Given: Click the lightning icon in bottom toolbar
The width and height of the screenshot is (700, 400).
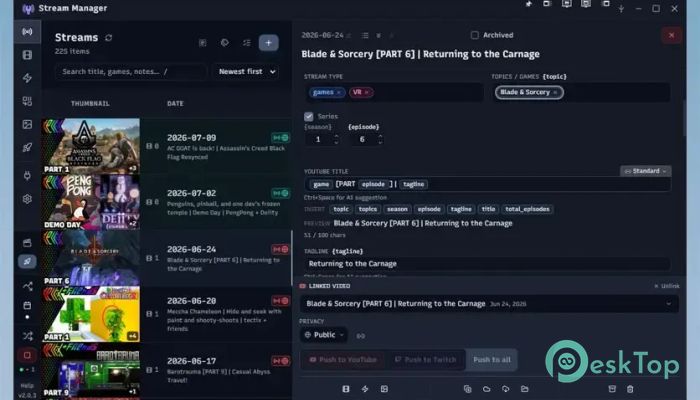Looking at the screenshot, I should [365, 389].
